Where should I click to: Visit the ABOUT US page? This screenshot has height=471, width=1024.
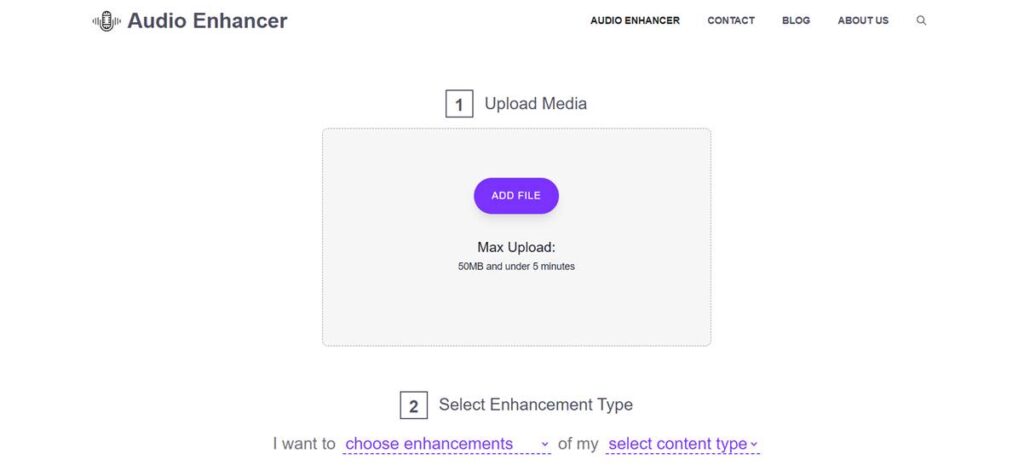tap(863, 20)
